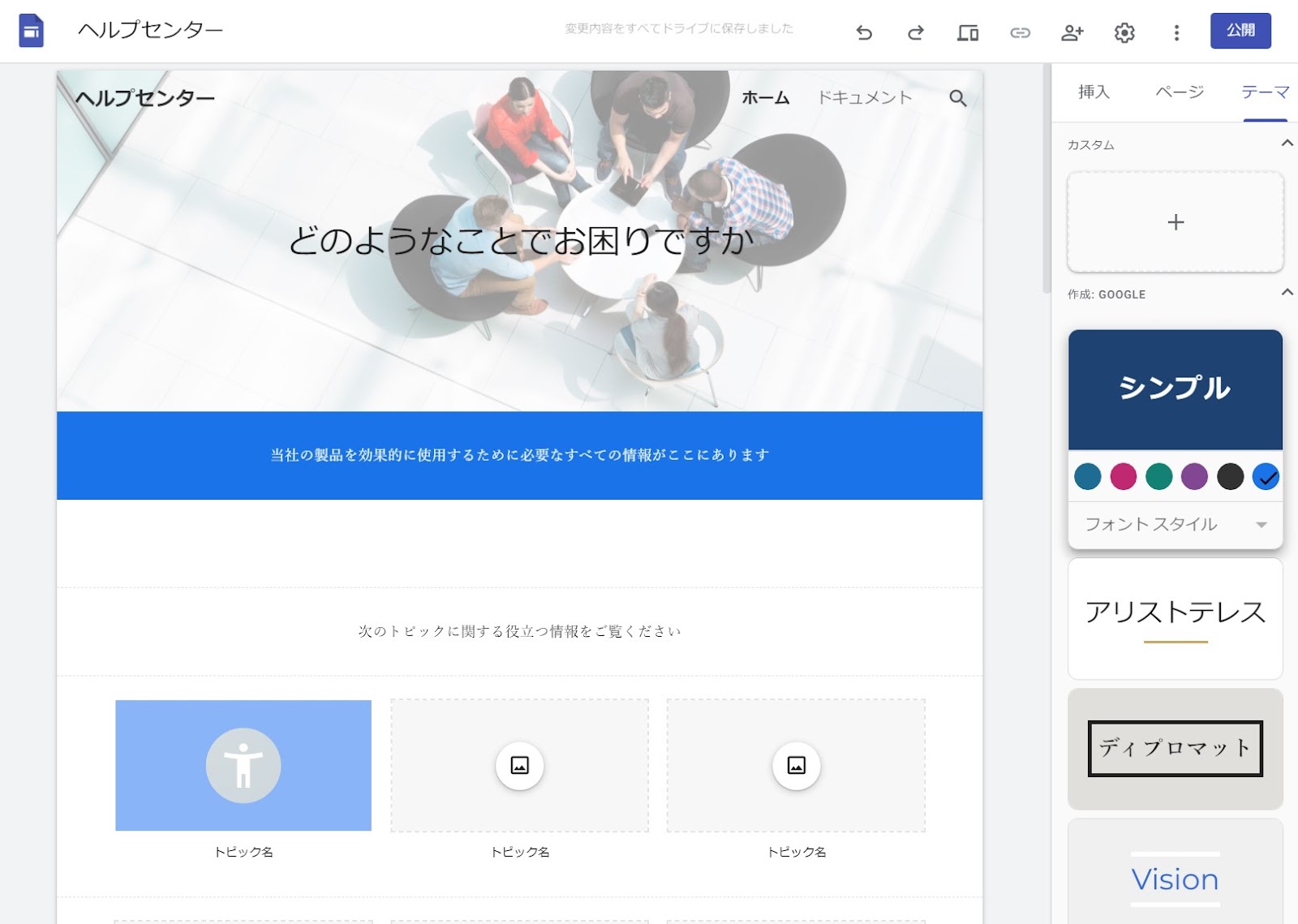
Task: Copy the site link
Action: [1021, 32]
